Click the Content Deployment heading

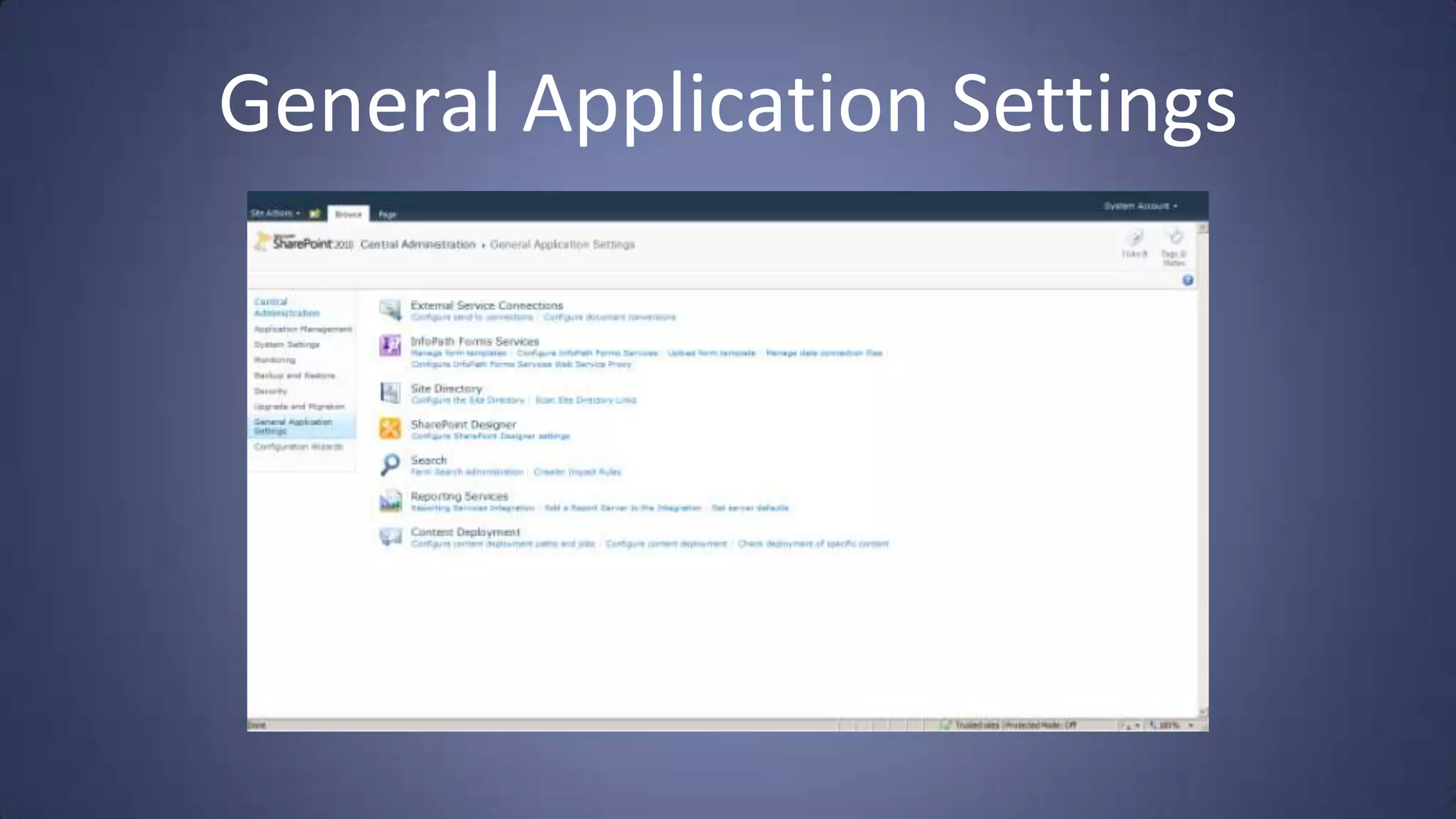(x=465, y=532)
